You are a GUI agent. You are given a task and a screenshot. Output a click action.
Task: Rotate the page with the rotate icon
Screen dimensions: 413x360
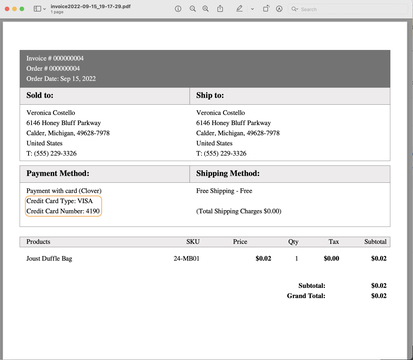coord(266,9)
